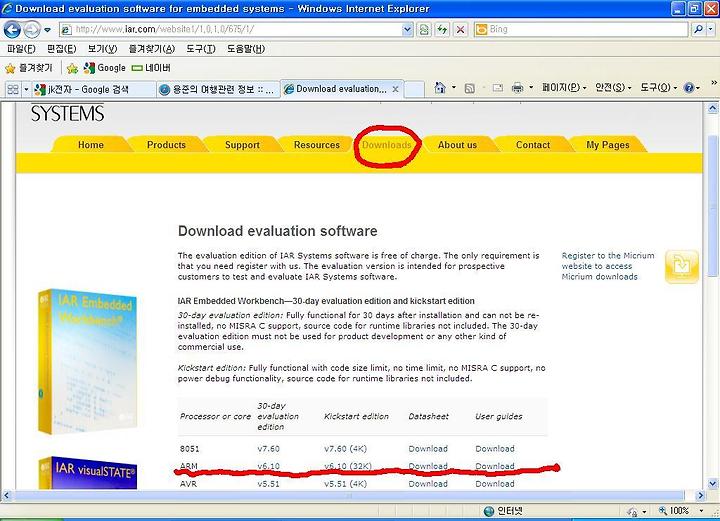The image size is (720, 521).
Task: Click the Quick Tabs grid icon
Action: (13, 89)
